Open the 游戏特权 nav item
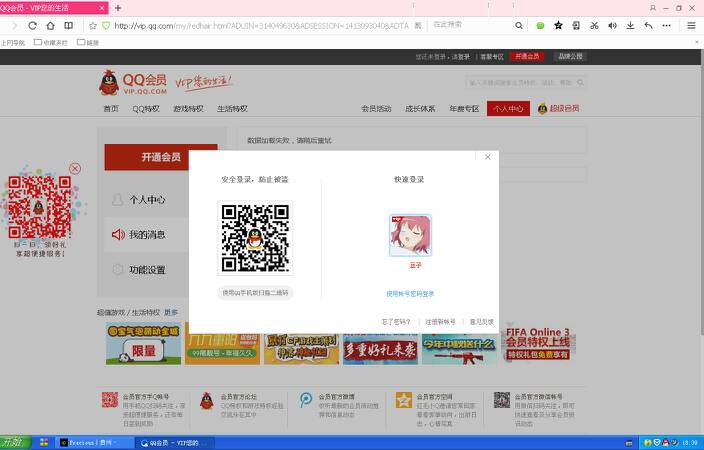Screen dimensions: 704x450 (189, 109)
